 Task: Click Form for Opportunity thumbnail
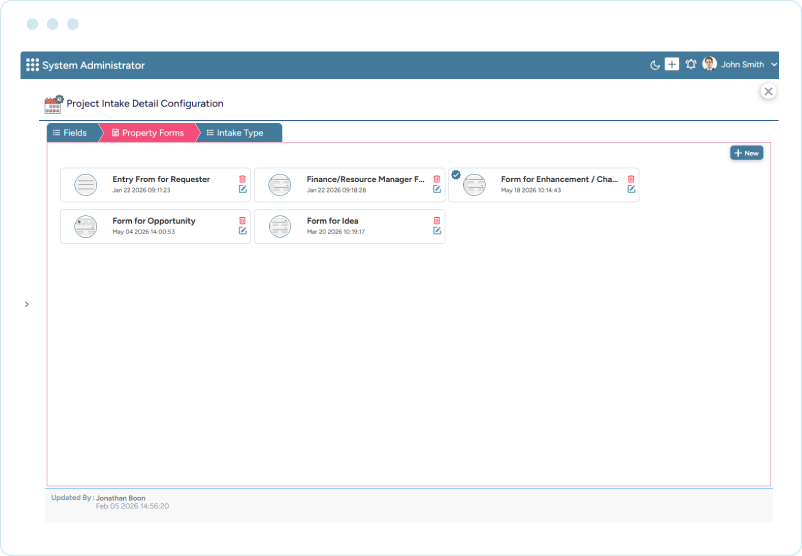pyautogui.click(x=85, y=226)
